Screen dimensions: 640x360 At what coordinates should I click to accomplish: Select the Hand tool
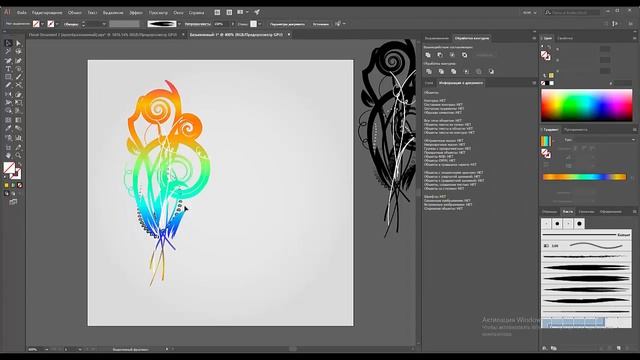(8, 156)
